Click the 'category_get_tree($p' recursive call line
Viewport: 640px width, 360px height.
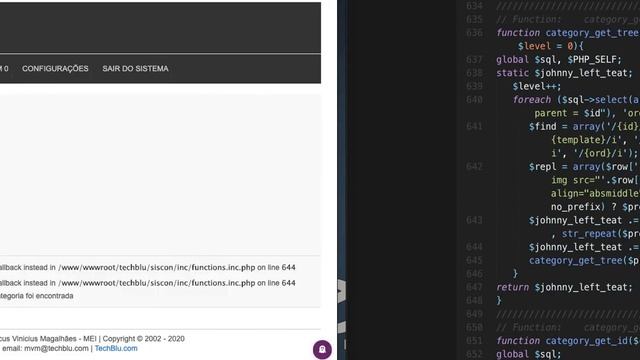[x=584, y=260]
